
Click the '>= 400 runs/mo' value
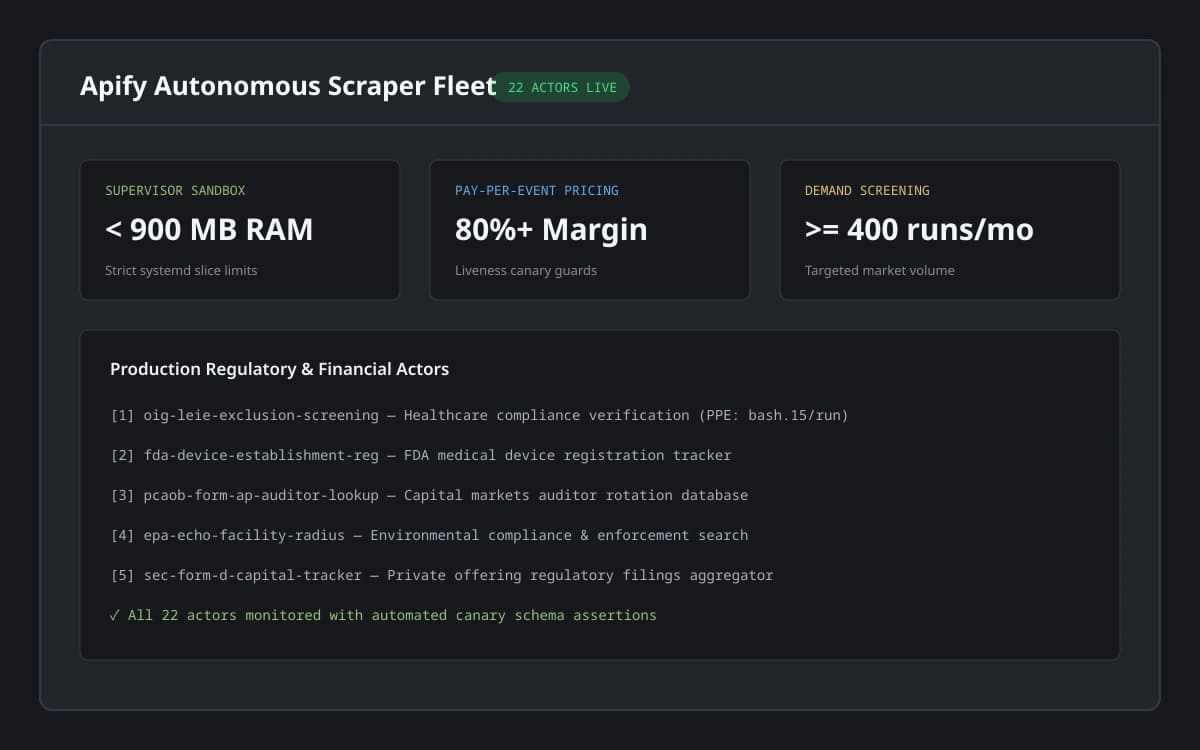(919, 229)
